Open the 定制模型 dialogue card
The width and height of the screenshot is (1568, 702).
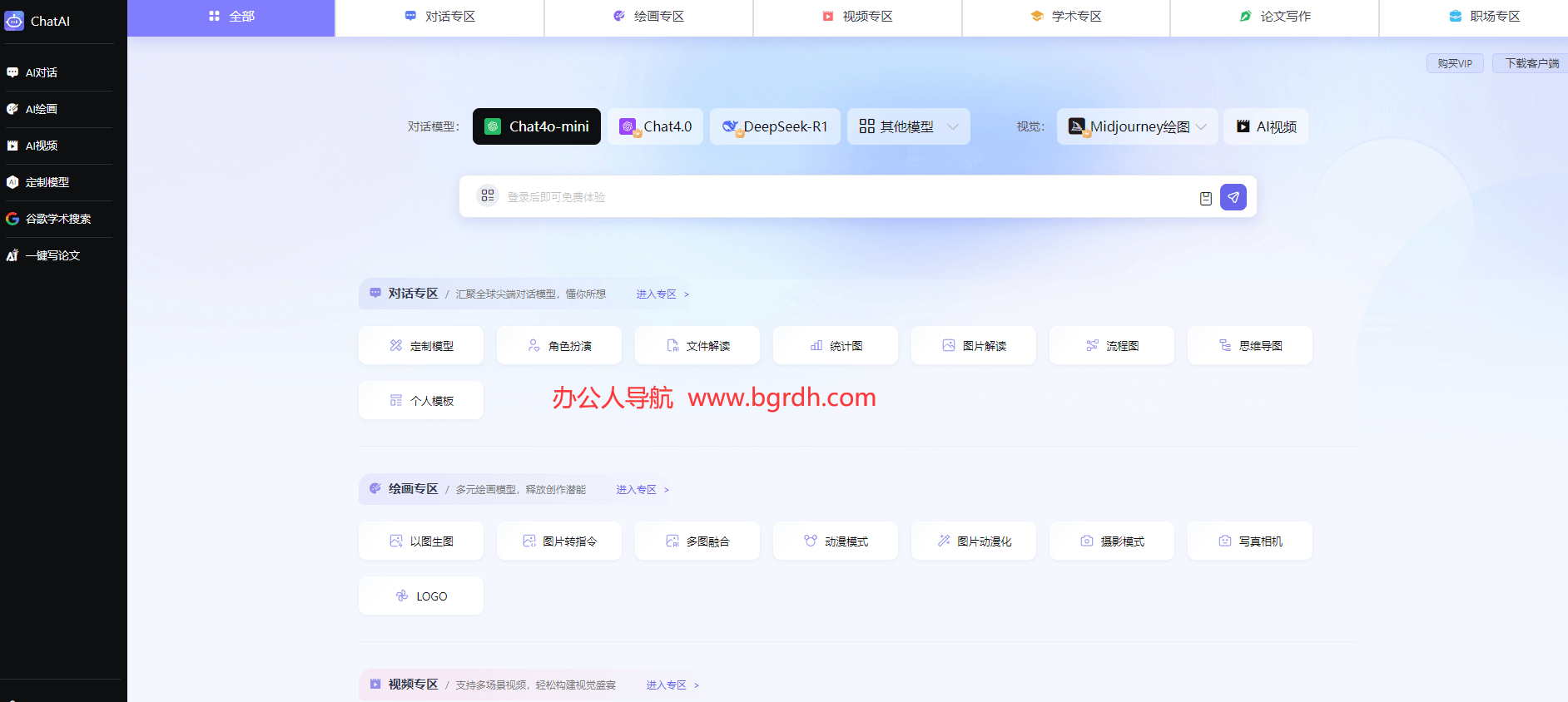(x=421, y=345)
